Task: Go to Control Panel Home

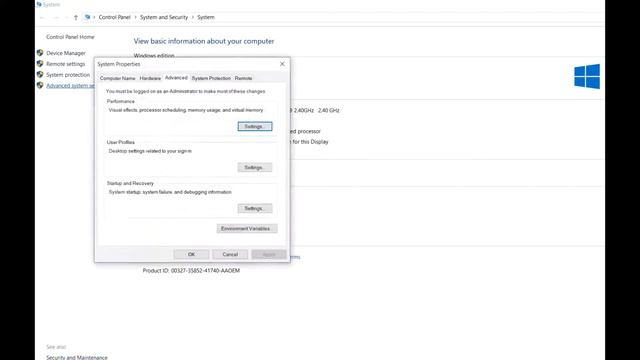Action: coord(70,37)
